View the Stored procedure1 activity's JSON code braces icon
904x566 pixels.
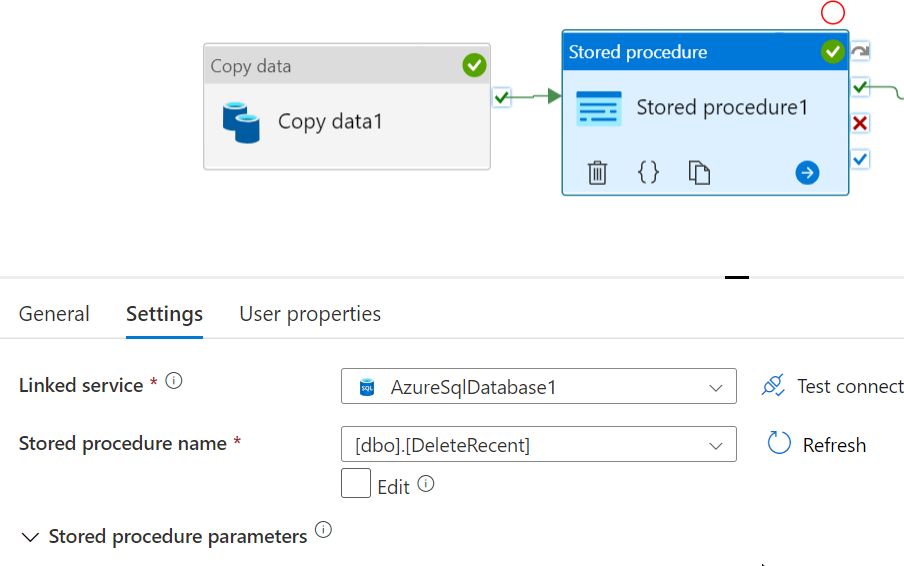tap(648, 172)
